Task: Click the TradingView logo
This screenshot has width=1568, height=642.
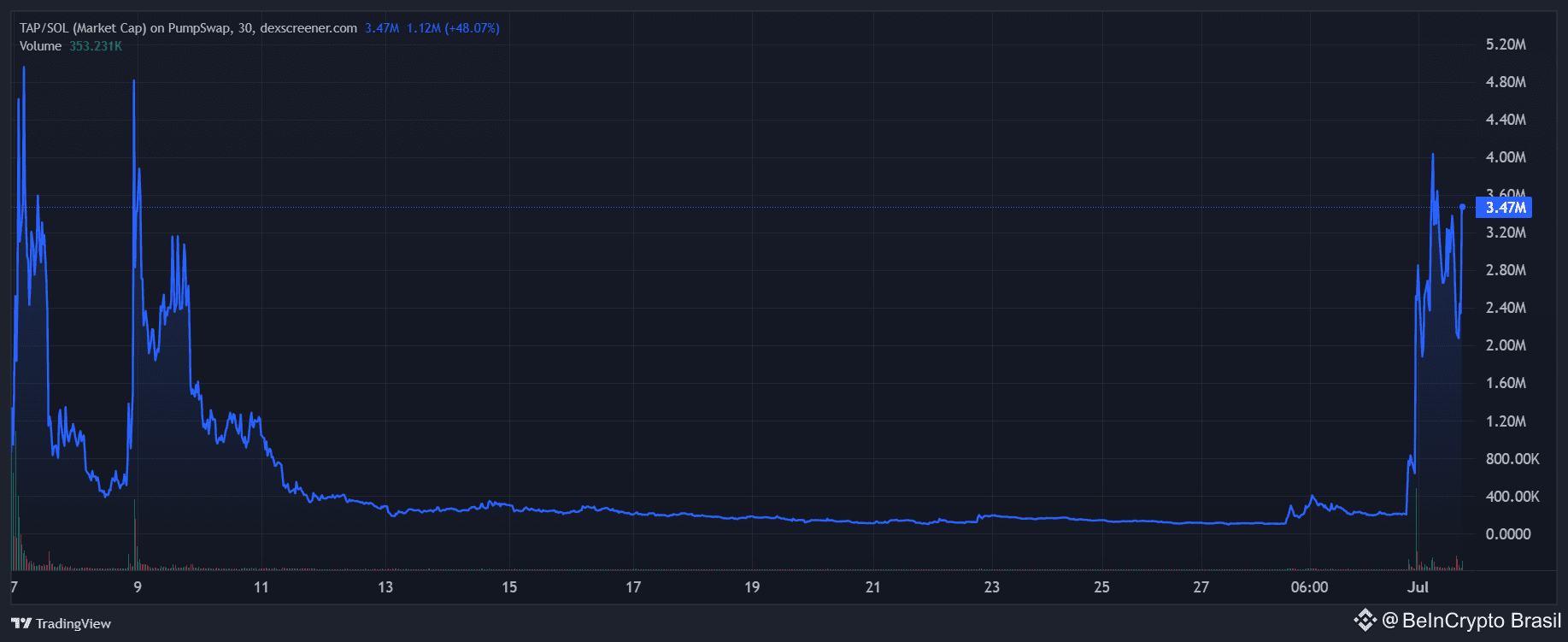Action: pos(61,623)
